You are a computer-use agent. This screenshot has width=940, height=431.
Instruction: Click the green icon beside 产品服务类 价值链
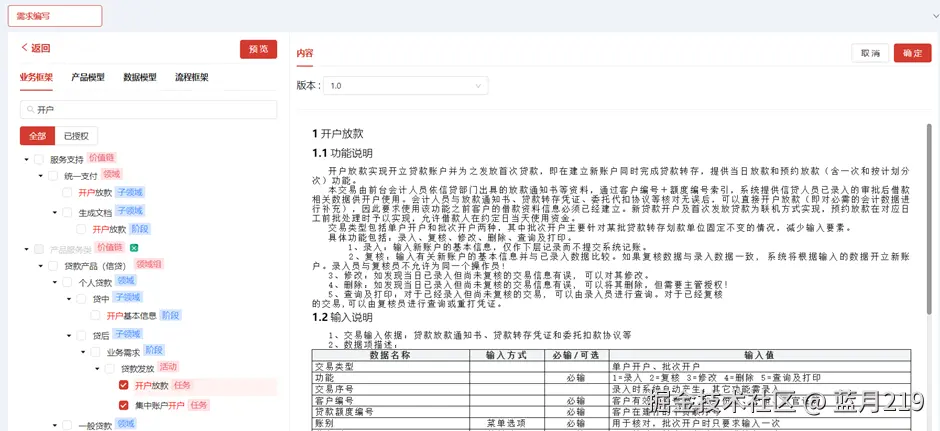pyautogui.click(x=134, y=248)
